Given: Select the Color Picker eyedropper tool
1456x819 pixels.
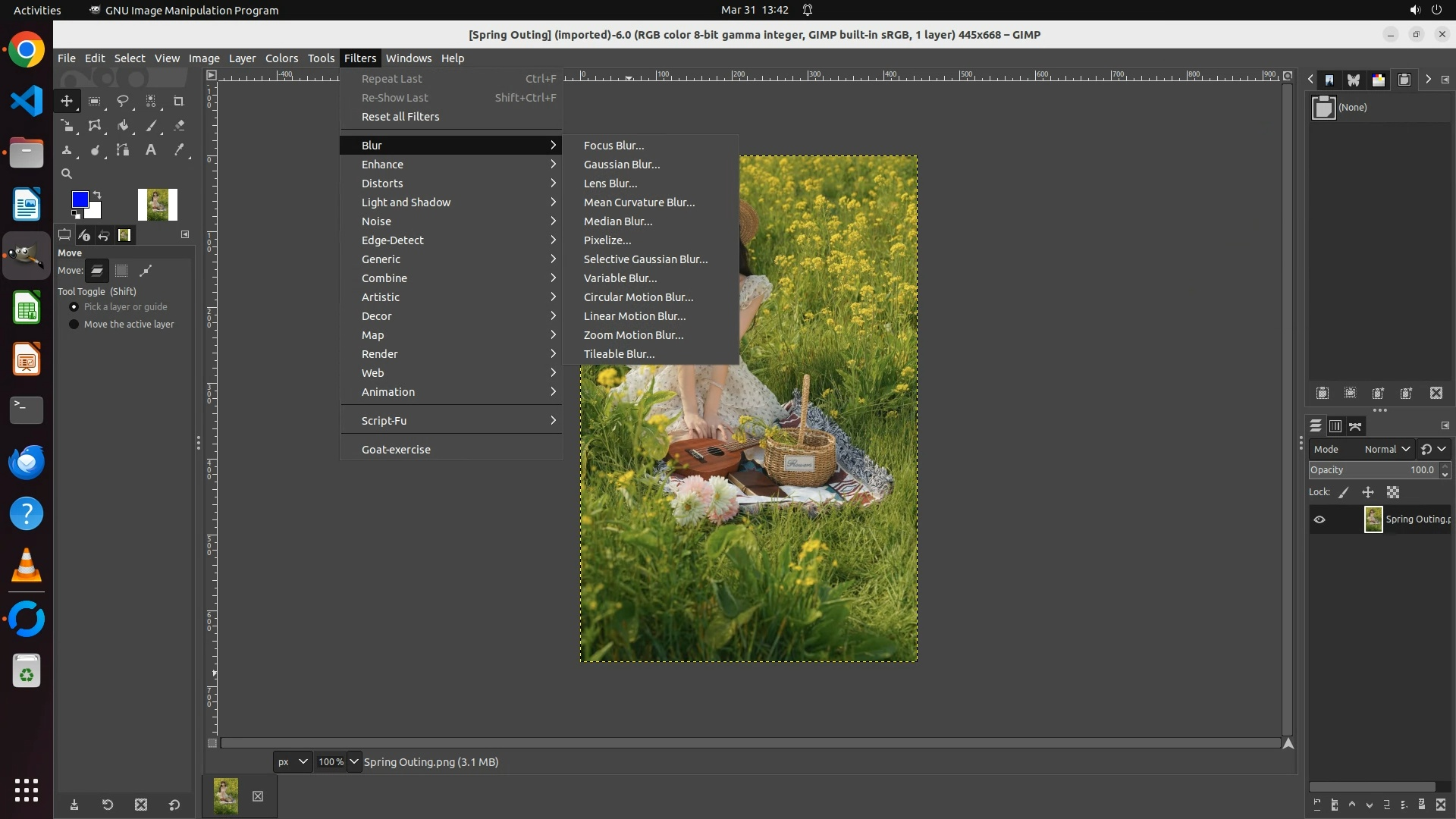Looking at the screenshot, I should click(x=179, y=150).
